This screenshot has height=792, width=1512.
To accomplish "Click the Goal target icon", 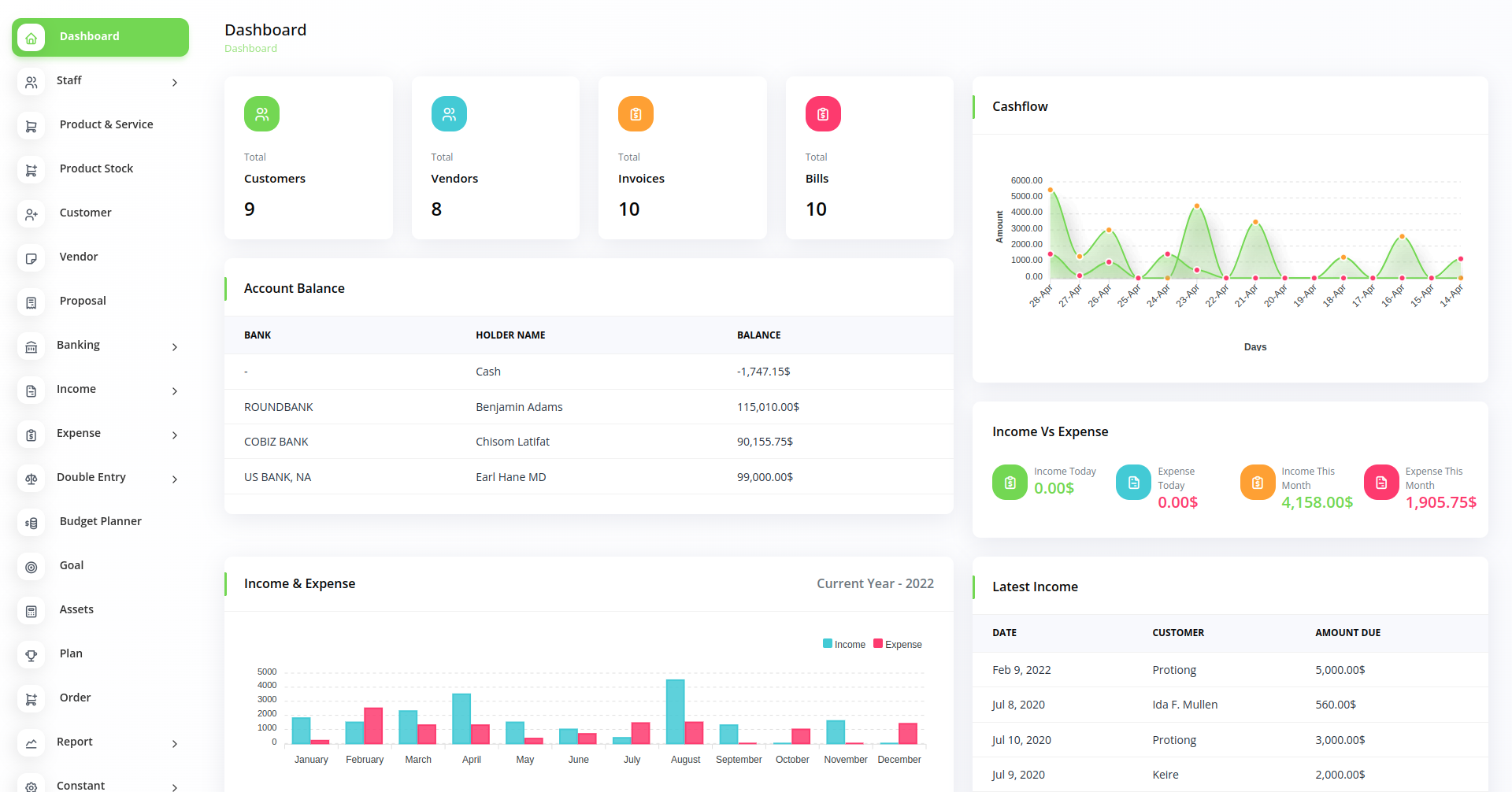I will pyautogui.click(x=31, y=567).
